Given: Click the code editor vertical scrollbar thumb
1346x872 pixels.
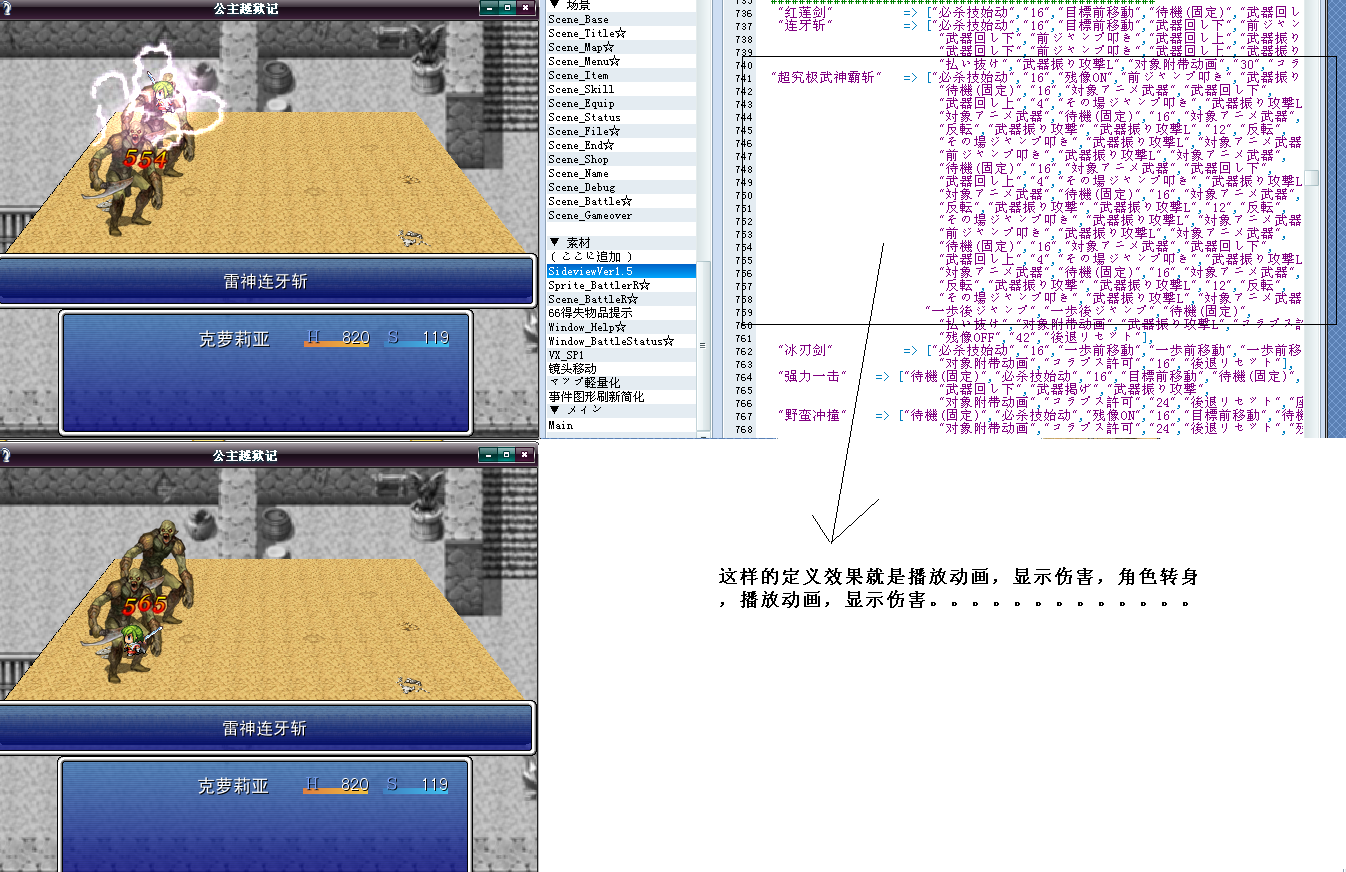Looking at the screenshot, I should tap(1310, 178).
